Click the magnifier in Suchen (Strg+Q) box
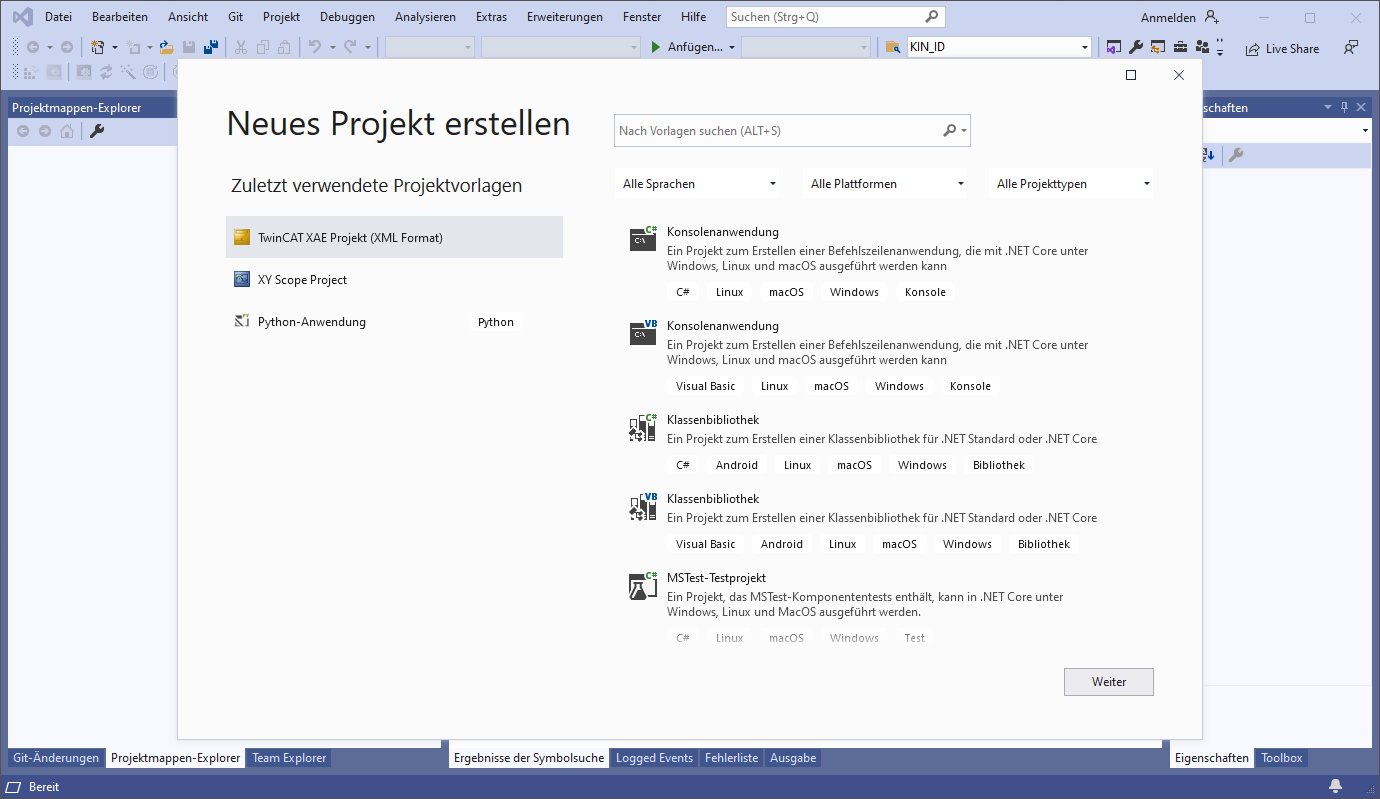Image resolution: width=1380 pixels, height=799 pixels. click(931, 17)
